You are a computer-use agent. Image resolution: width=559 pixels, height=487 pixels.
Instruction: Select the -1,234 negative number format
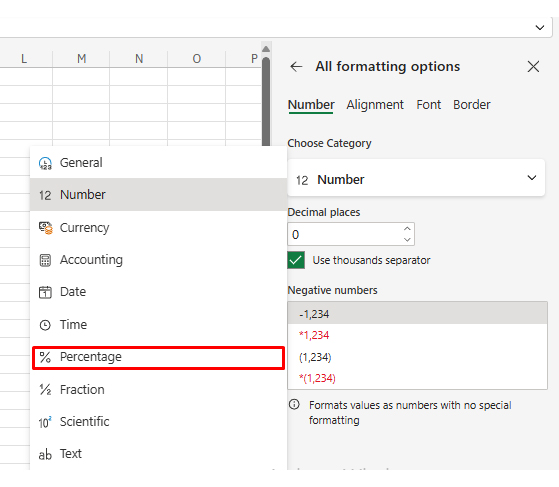tap(417, 313)
